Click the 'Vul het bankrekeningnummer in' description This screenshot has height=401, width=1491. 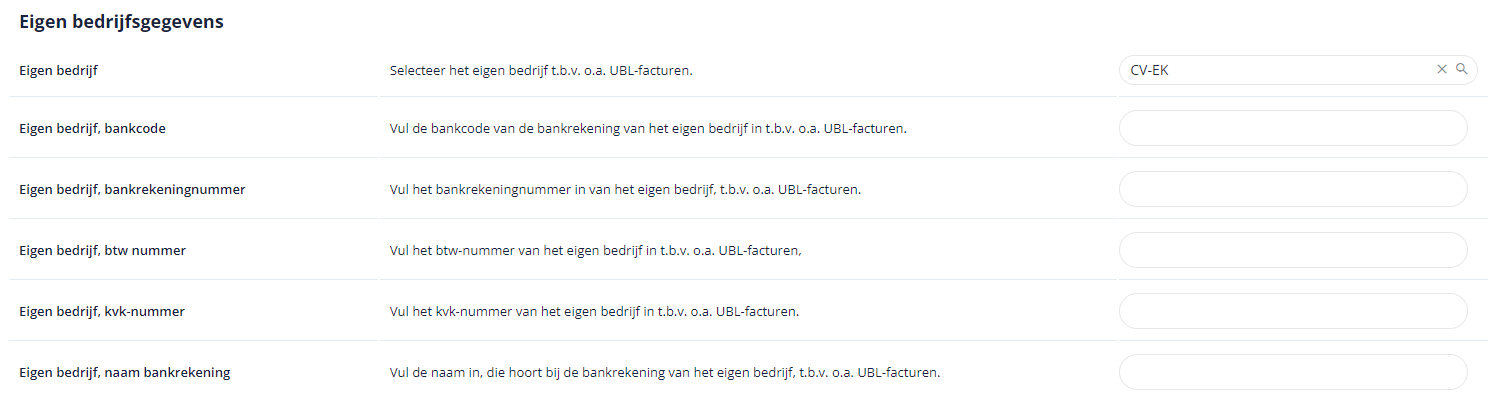(x=625, y=189)
